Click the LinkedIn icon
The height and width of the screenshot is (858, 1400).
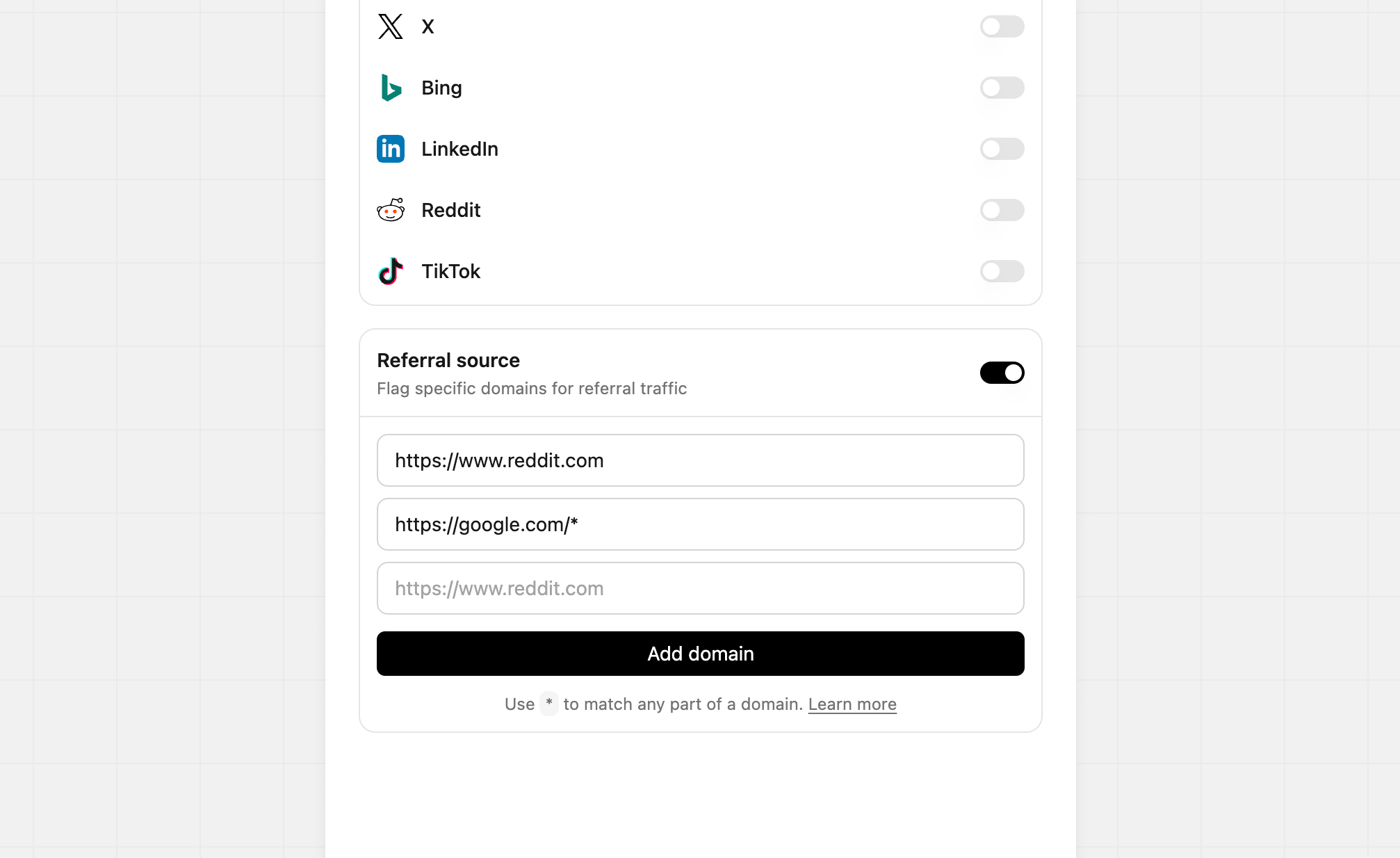tap(391, 149)
